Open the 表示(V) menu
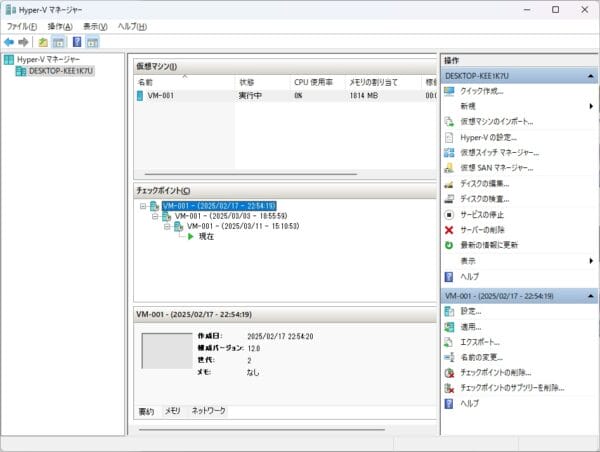 pyautogui.click(x=95, y=26)
